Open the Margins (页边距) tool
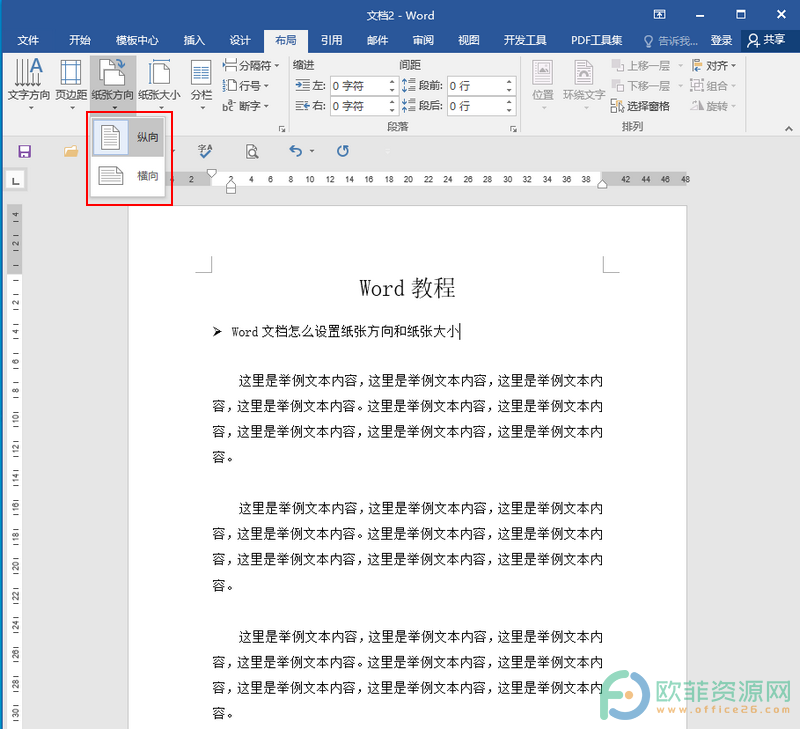The image size is (800, 729). [x=71, y=84]
